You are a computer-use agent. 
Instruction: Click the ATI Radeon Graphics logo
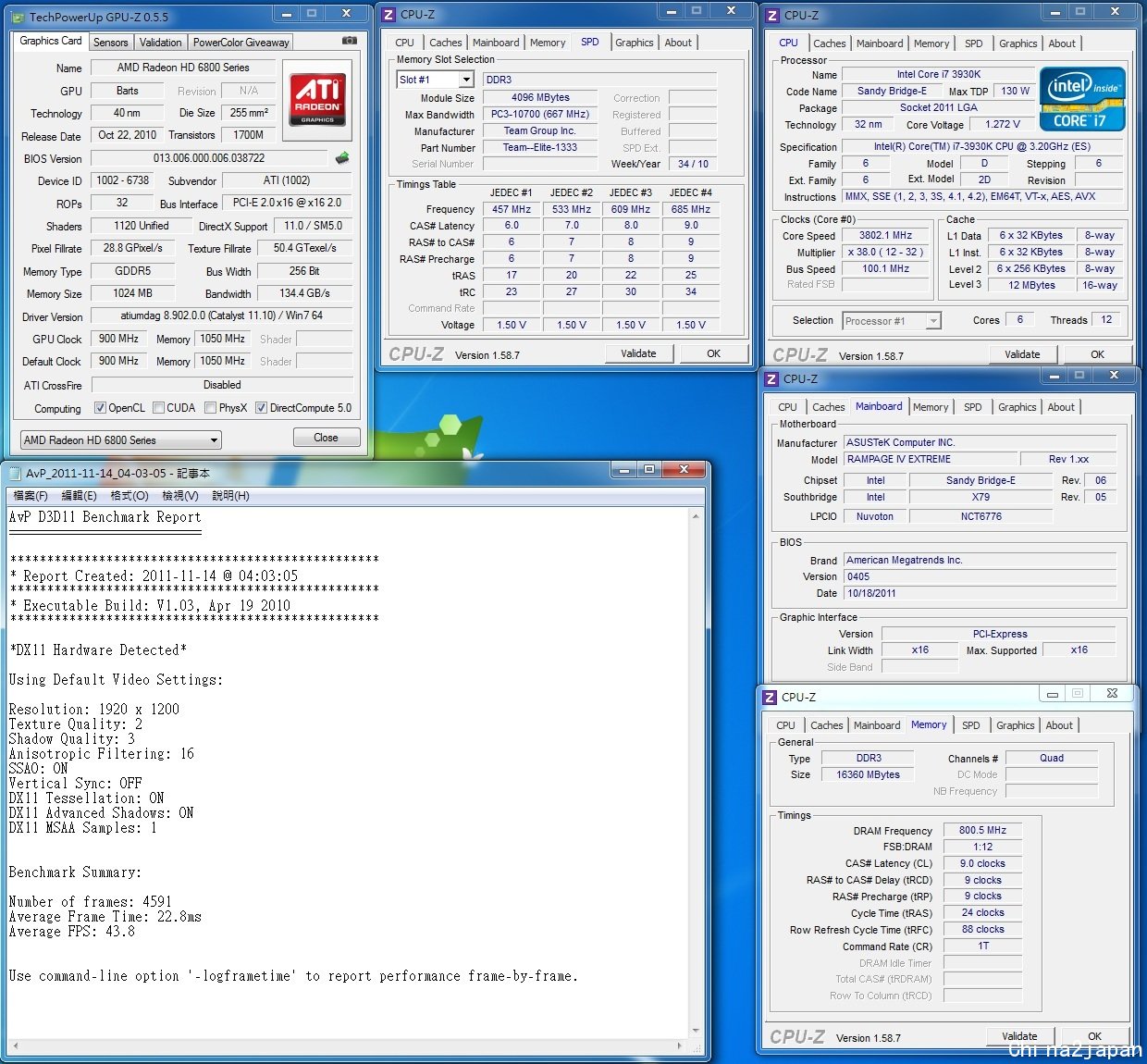[x=317, y=100]
